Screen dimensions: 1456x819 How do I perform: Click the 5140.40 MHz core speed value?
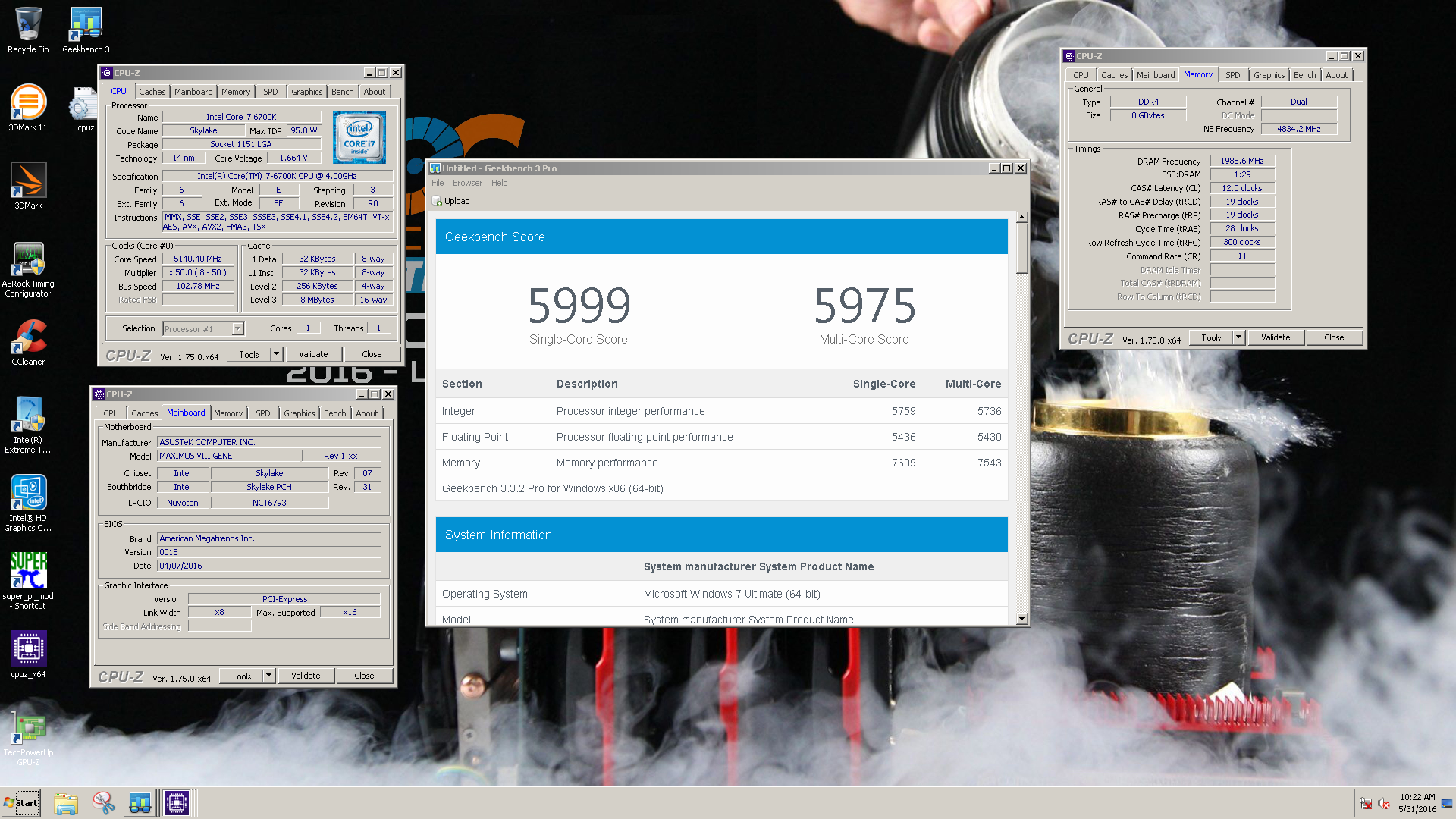(x=198, y=259)
